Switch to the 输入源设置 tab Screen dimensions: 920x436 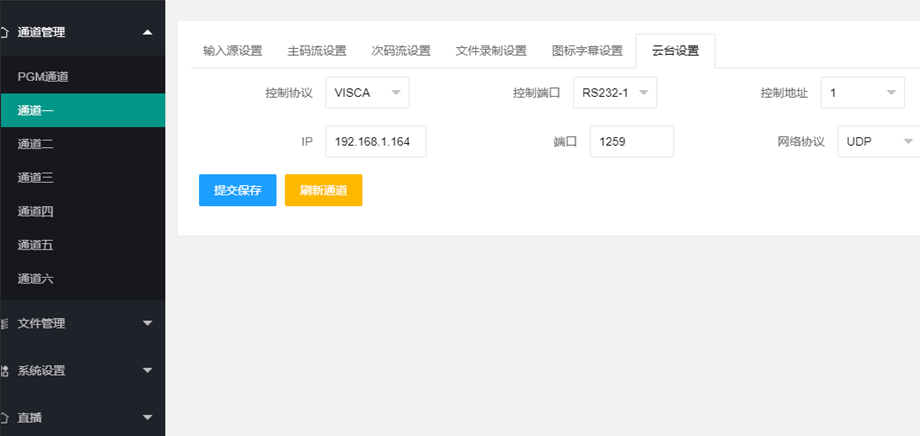232,51
